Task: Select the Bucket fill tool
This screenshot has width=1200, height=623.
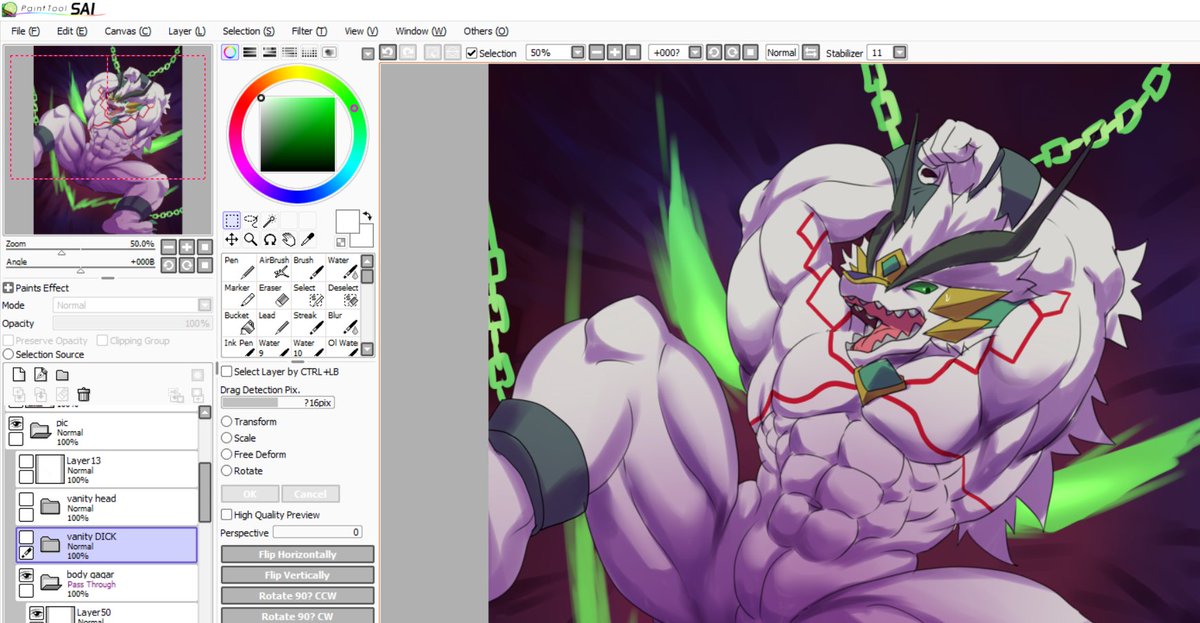Action: pos(238,322)
